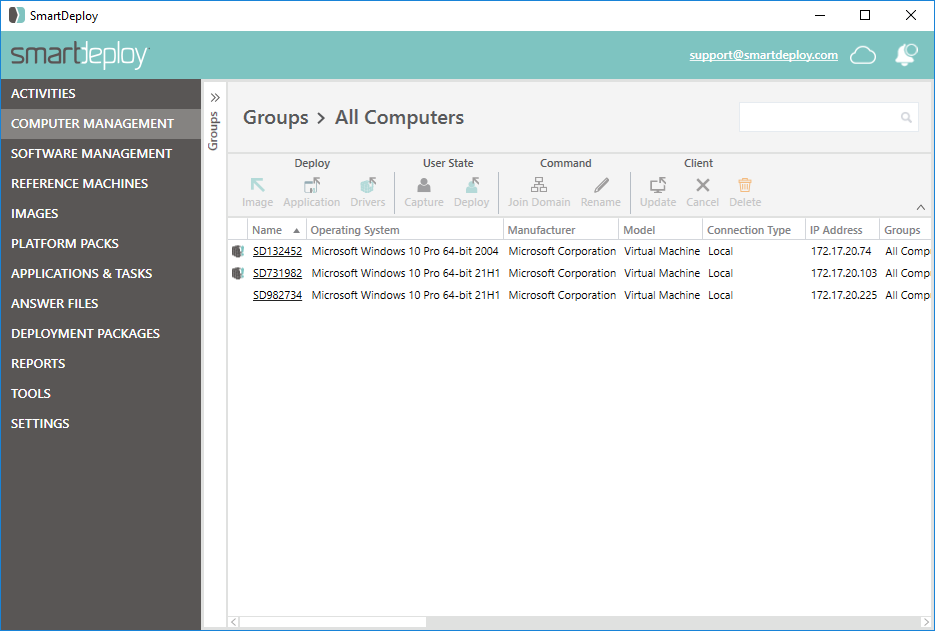935x631 pixels.
Task: Open computer SD731982 link
Action: coord(277,273)
